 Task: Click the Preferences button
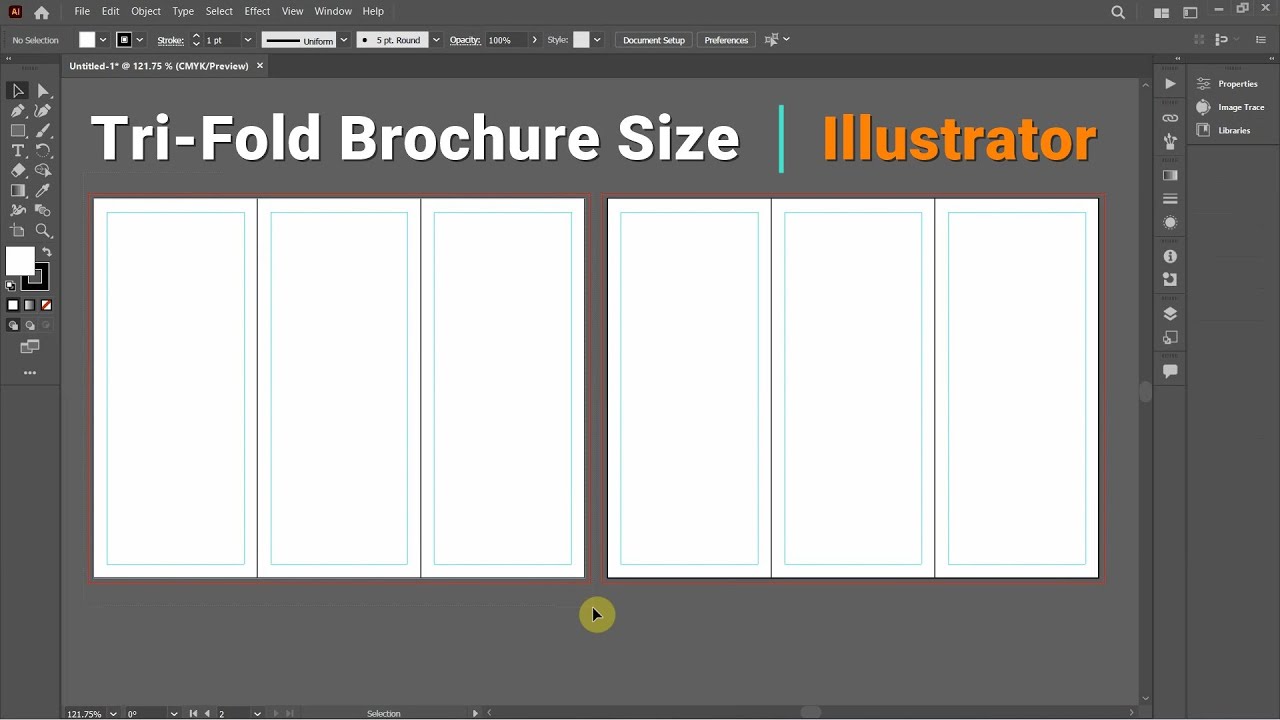tap(726, 40)
